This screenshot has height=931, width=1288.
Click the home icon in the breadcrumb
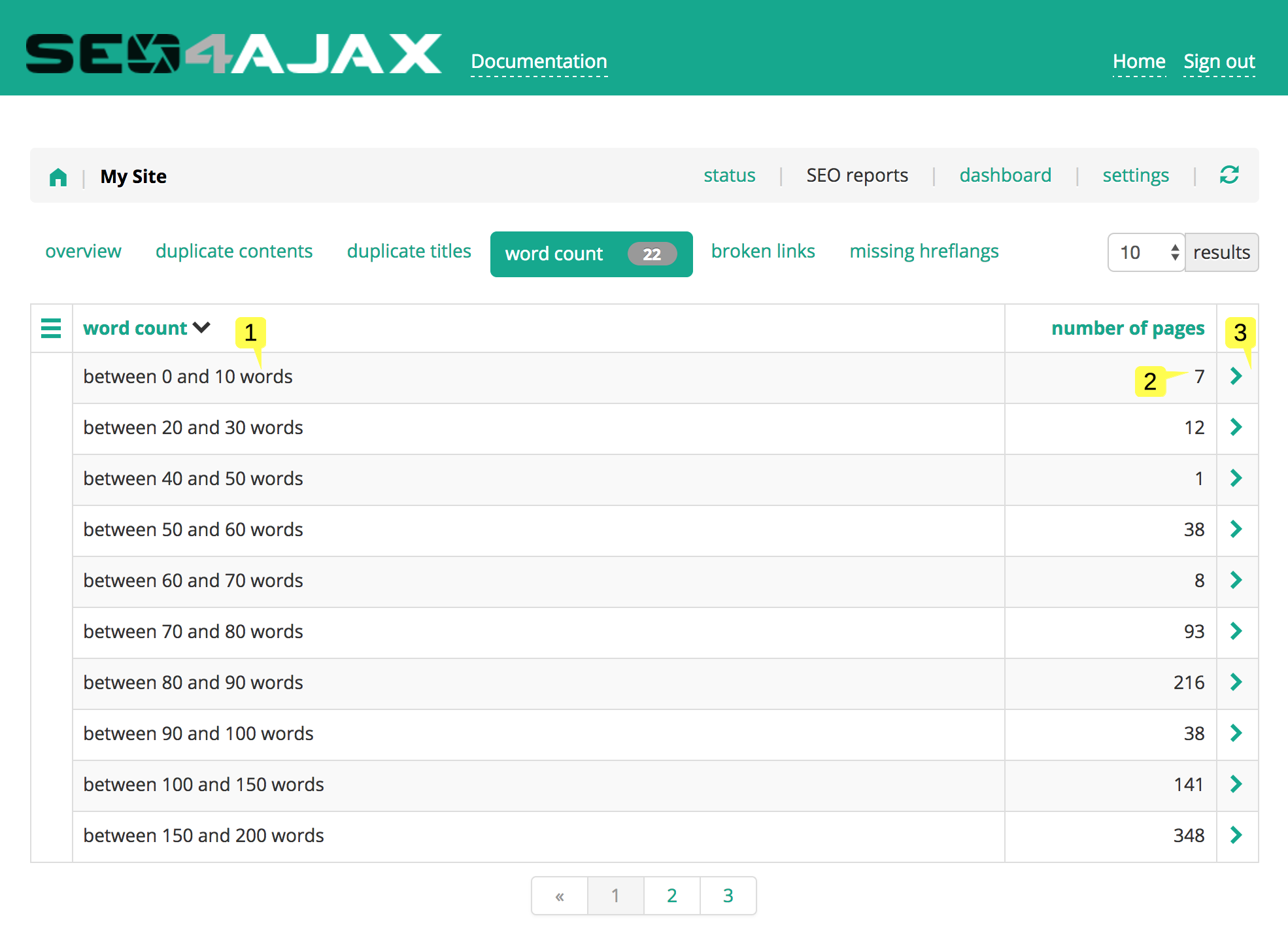coord(57,176)
